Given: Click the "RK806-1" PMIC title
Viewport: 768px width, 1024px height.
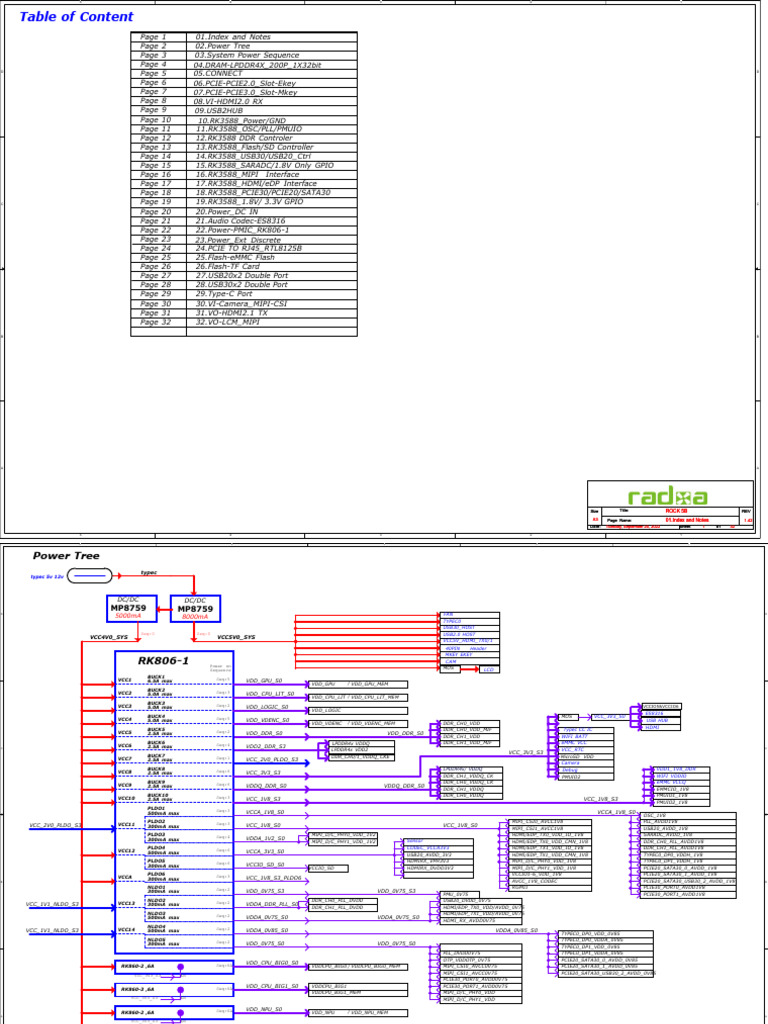Looking at the screenshot, I should click(x=163, y=661).
